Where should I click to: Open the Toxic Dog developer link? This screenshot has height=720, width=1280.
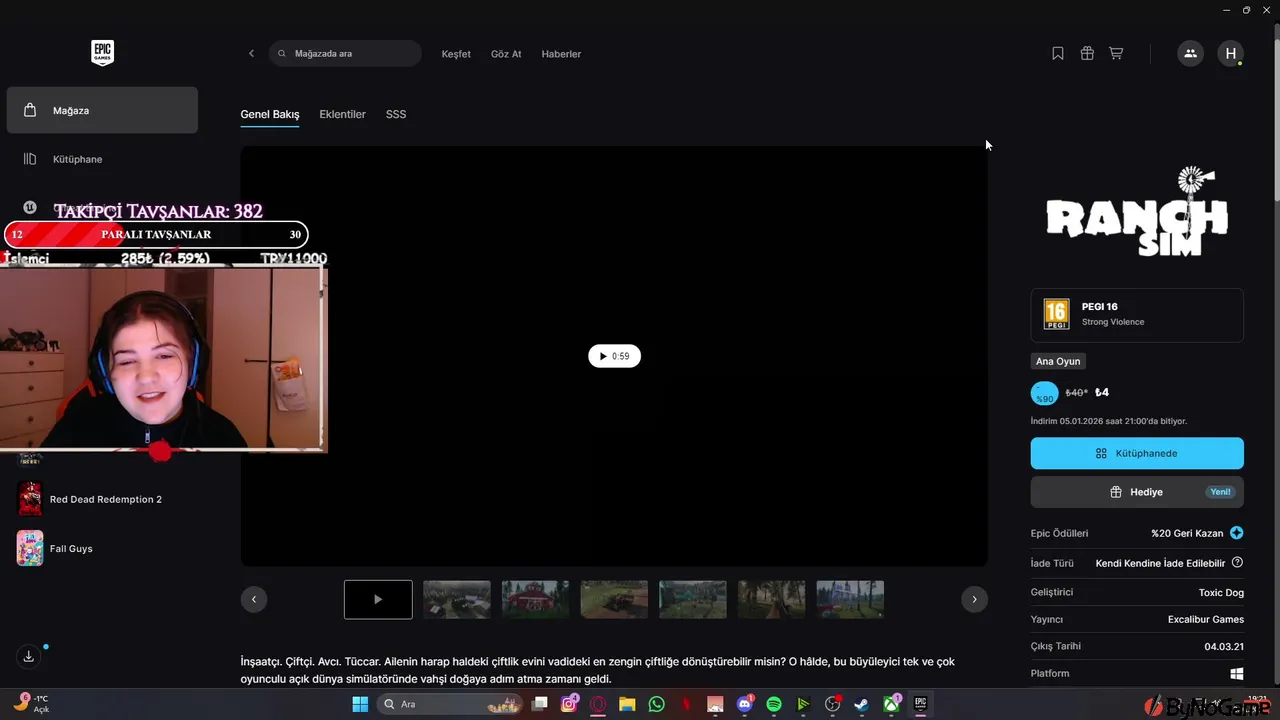1221,592
